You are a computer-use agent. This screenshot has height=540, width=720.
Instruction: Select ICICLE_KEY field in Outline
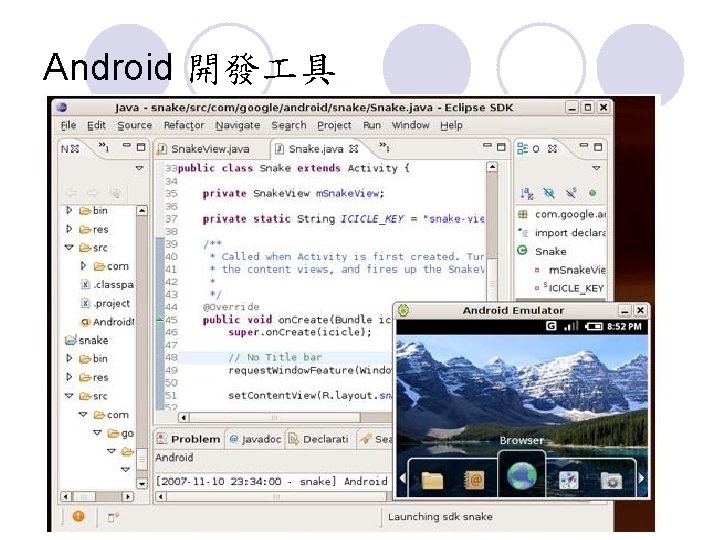[x=569, y=288]
